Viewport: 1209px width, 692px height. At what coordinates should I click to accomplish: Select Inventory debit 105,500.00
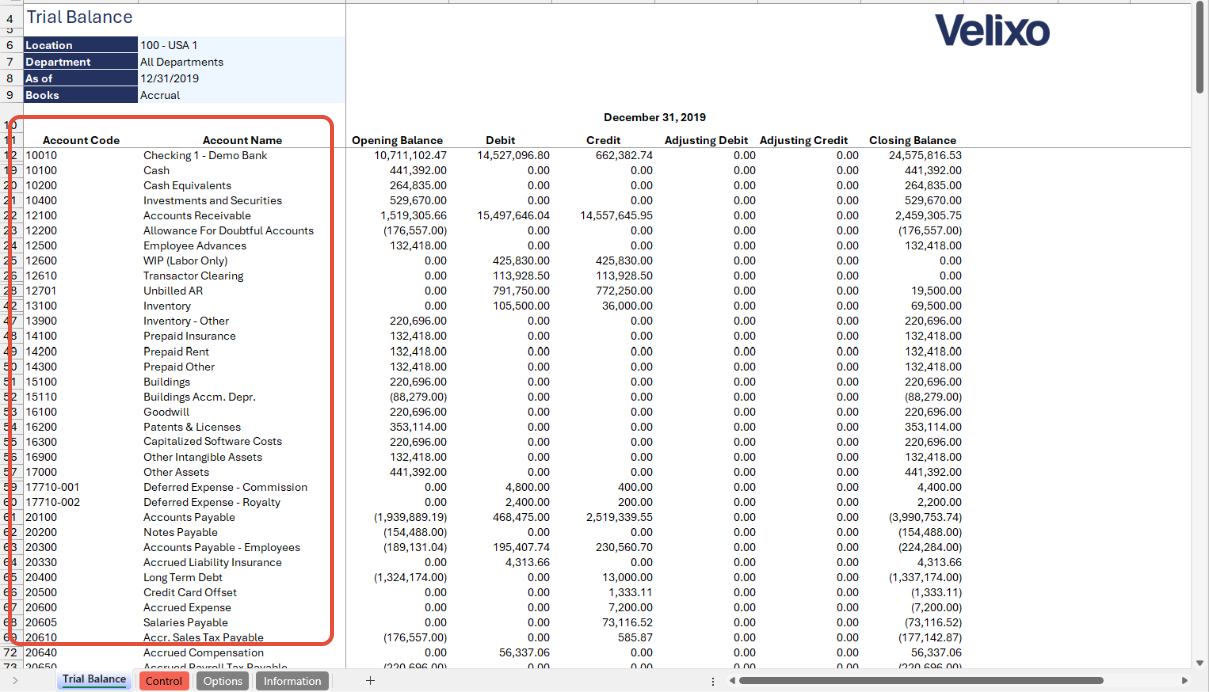(x=521, y=306)
